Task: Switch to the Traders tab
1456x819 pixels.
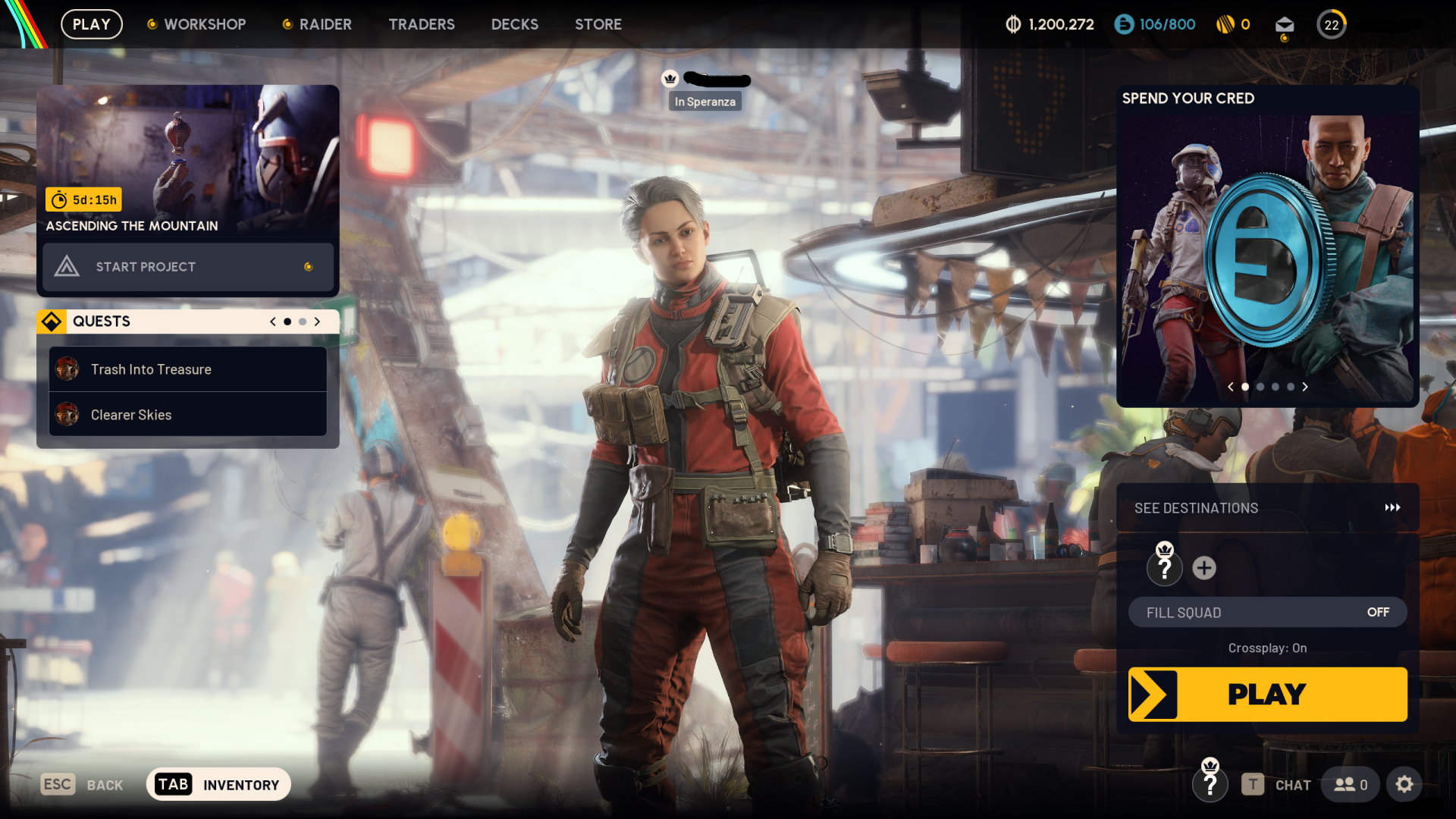Action: [422, 24]
